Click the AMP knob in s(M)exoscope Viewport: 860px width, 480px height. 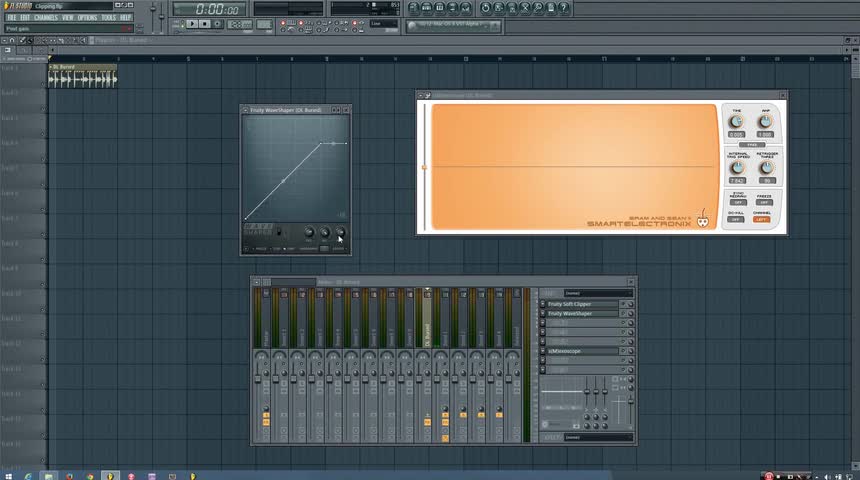coord(765,122)
